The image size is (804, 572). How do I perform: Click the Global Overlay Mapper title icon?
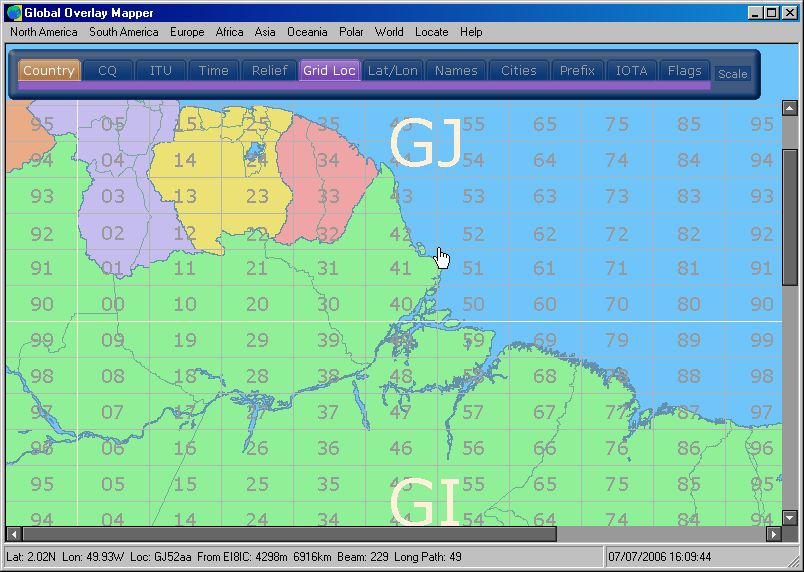coord(13,12)
